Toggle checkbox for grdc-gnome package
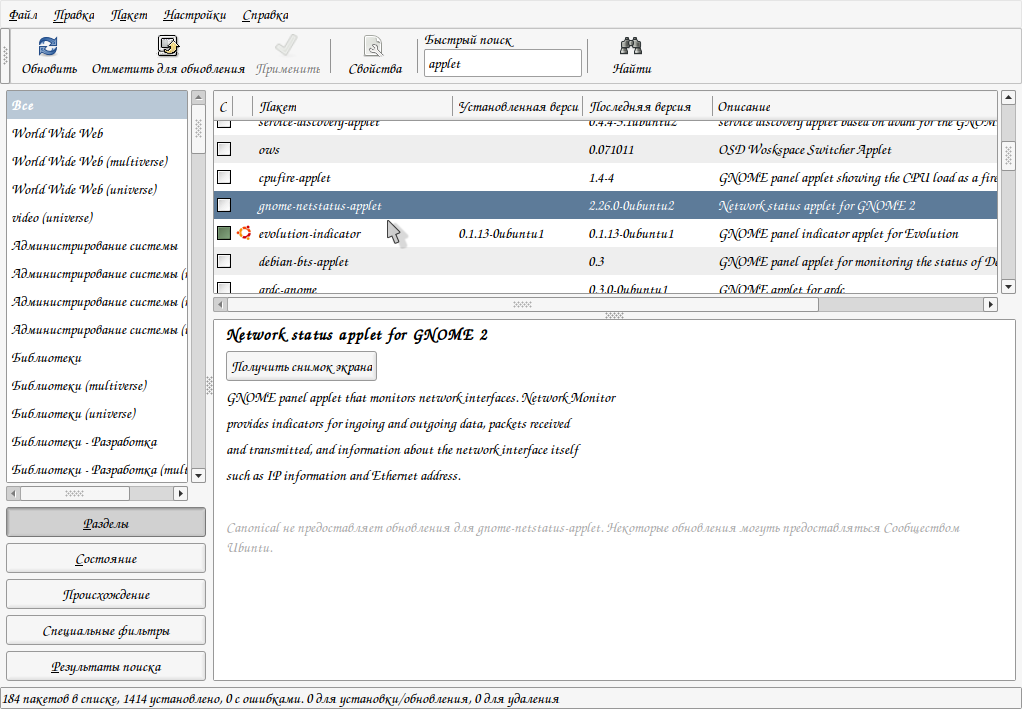 point(224,288)
